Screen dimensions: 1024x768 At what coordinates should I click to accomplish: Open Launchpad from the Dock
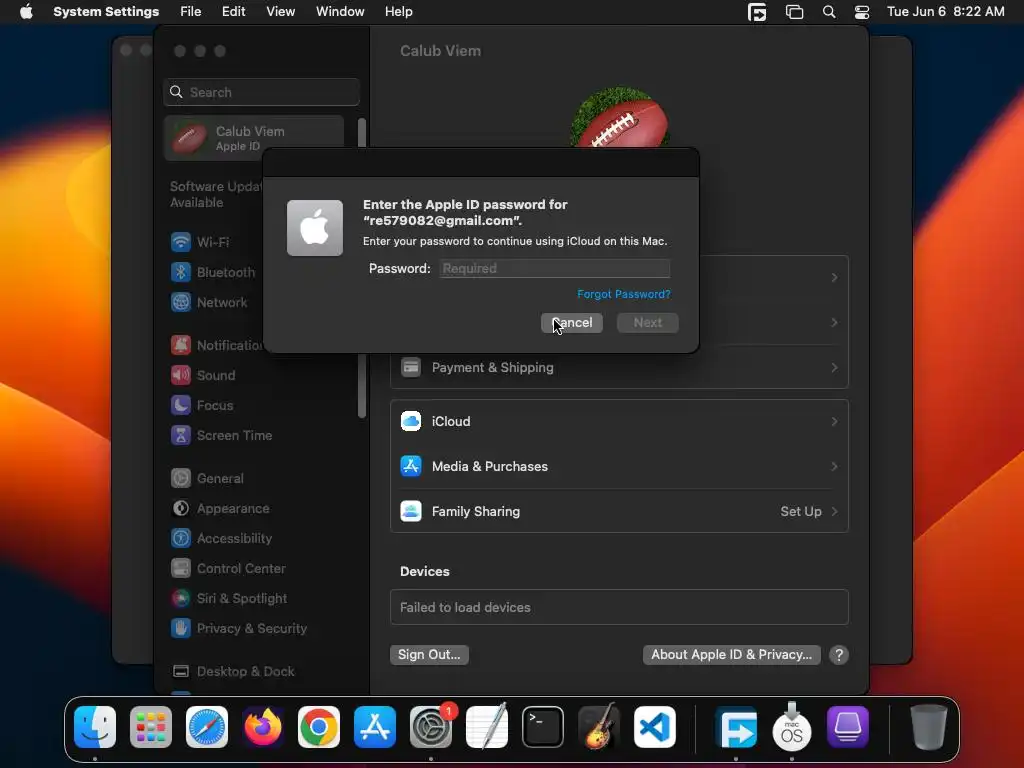(x=151, y=727)
